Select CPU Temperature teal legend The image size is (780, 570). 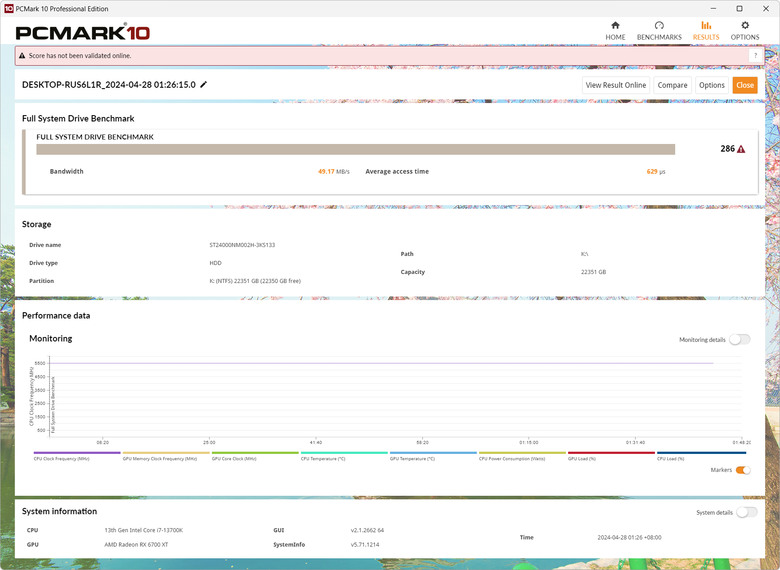(x=344, y=453)
